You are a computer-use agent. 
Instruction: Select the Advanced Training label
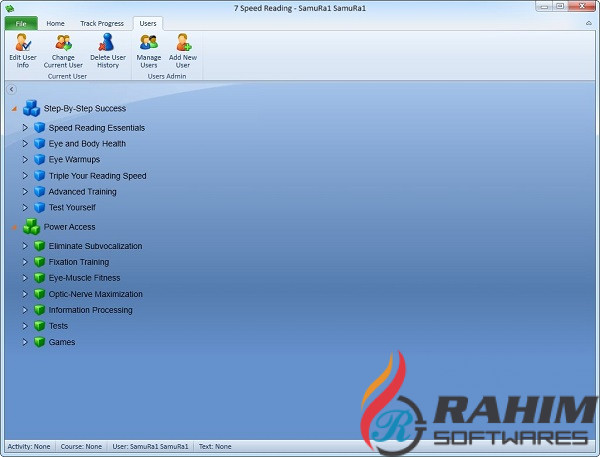point(82,191)
